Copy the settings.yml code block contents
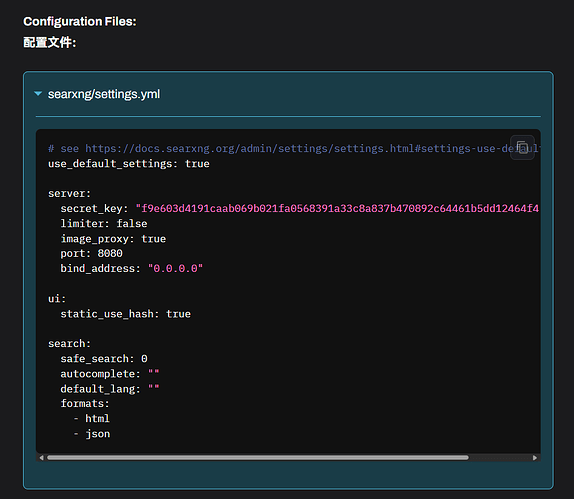574x499 pixels. [522, 148]
